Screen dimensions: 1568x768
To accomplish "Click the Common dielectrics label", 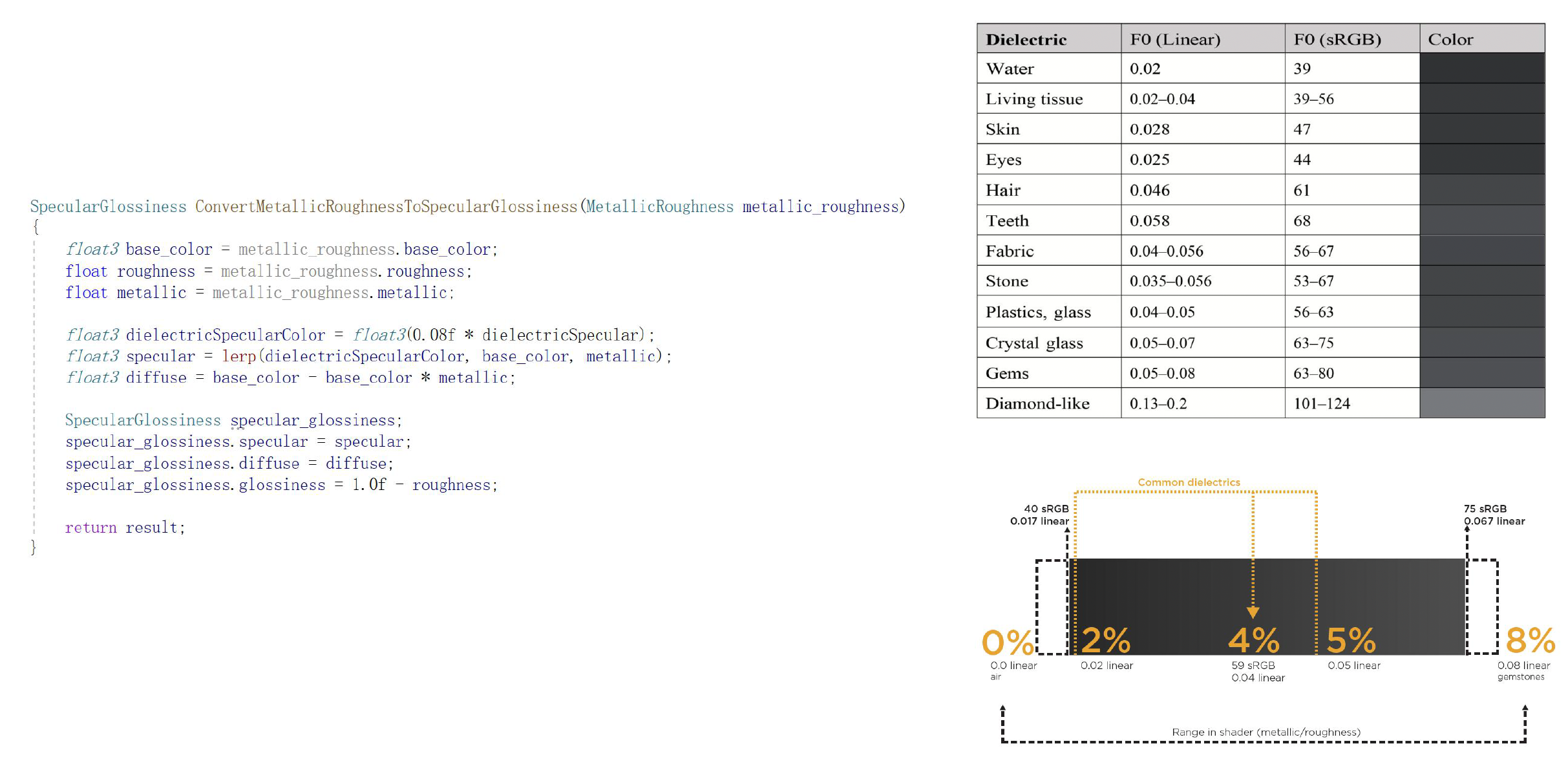I will (x=1188, y=482).
